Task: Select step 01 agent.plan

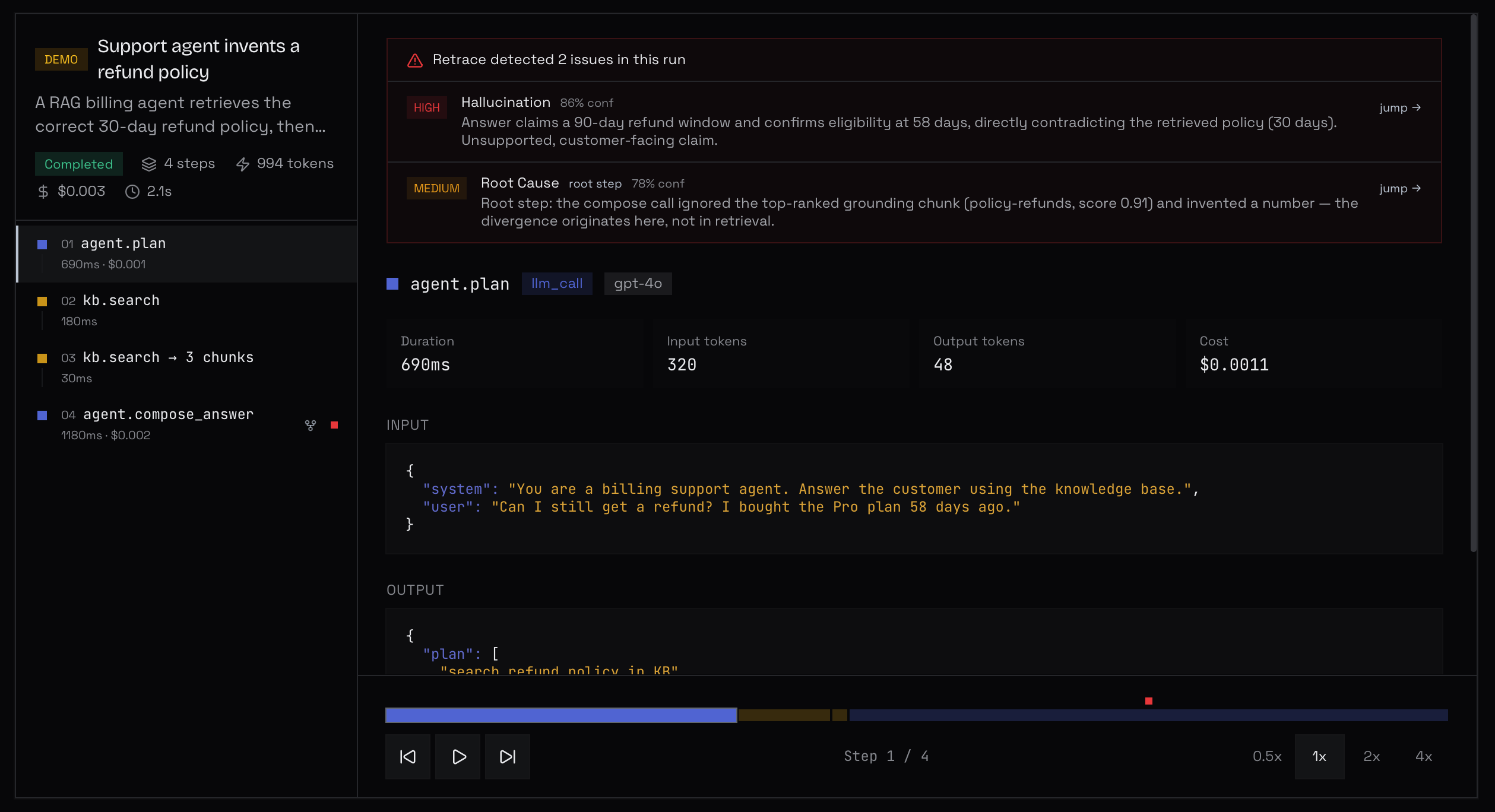Action: tap(186, 253)
